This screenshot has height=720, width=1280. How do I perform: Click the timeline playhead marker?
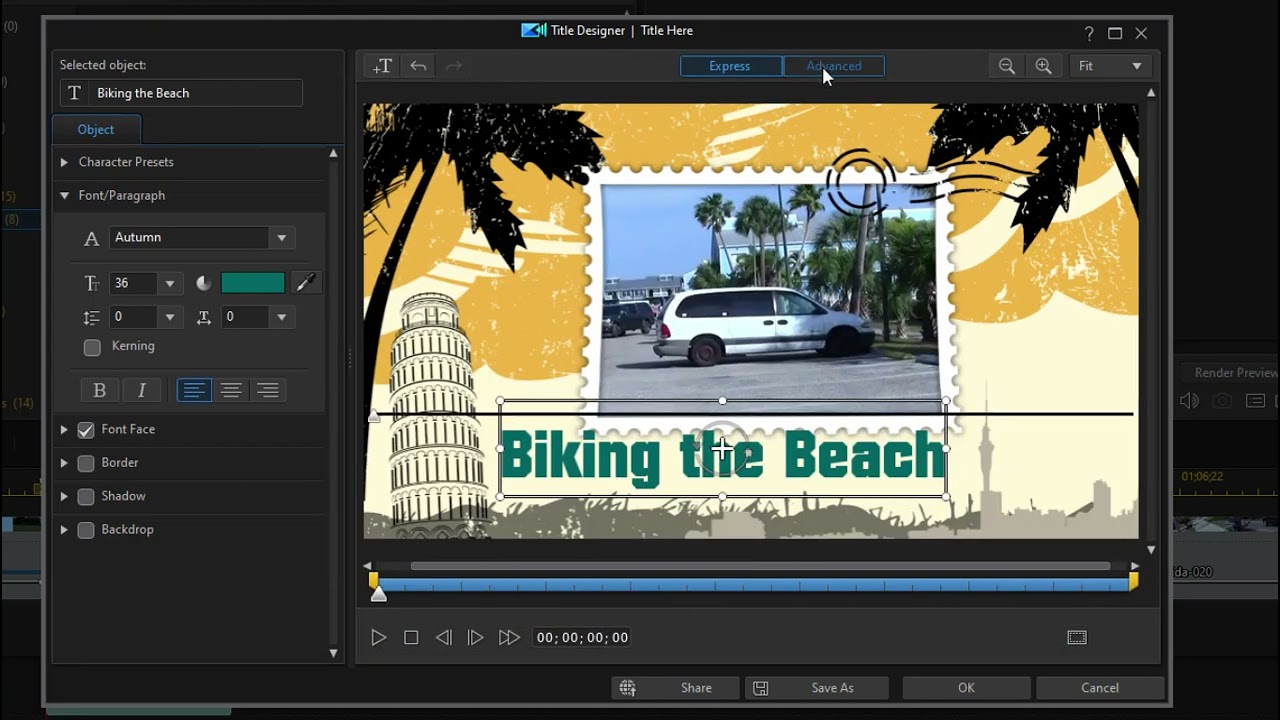coord(379,596)
